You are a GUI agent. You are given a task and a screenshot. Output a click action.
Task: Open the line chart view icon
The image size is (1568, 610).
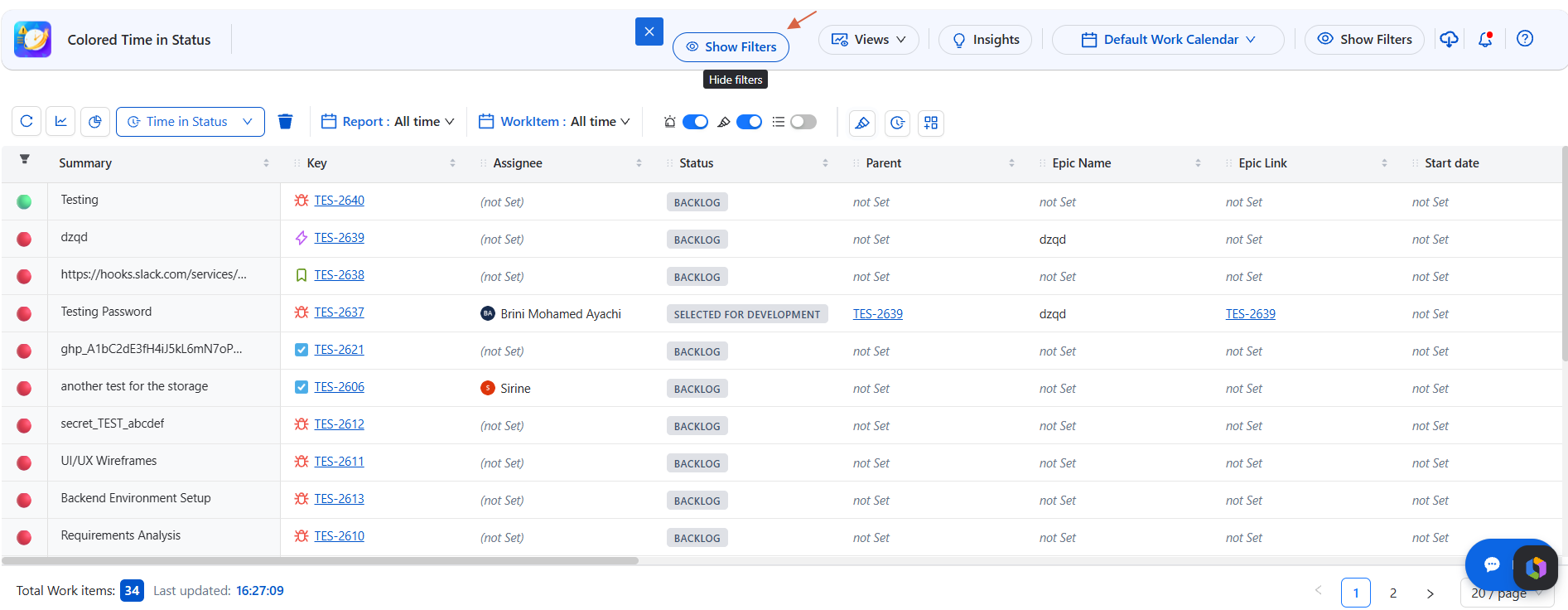click(x=61, y=122)
